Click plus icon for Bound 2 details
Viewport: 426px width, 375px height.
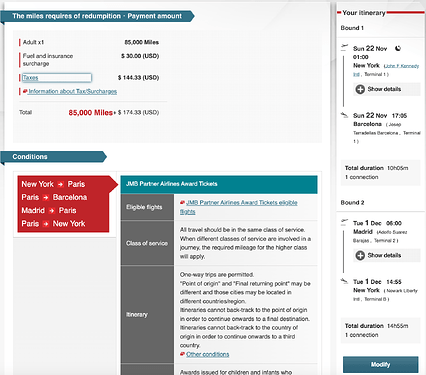point(360,256)
